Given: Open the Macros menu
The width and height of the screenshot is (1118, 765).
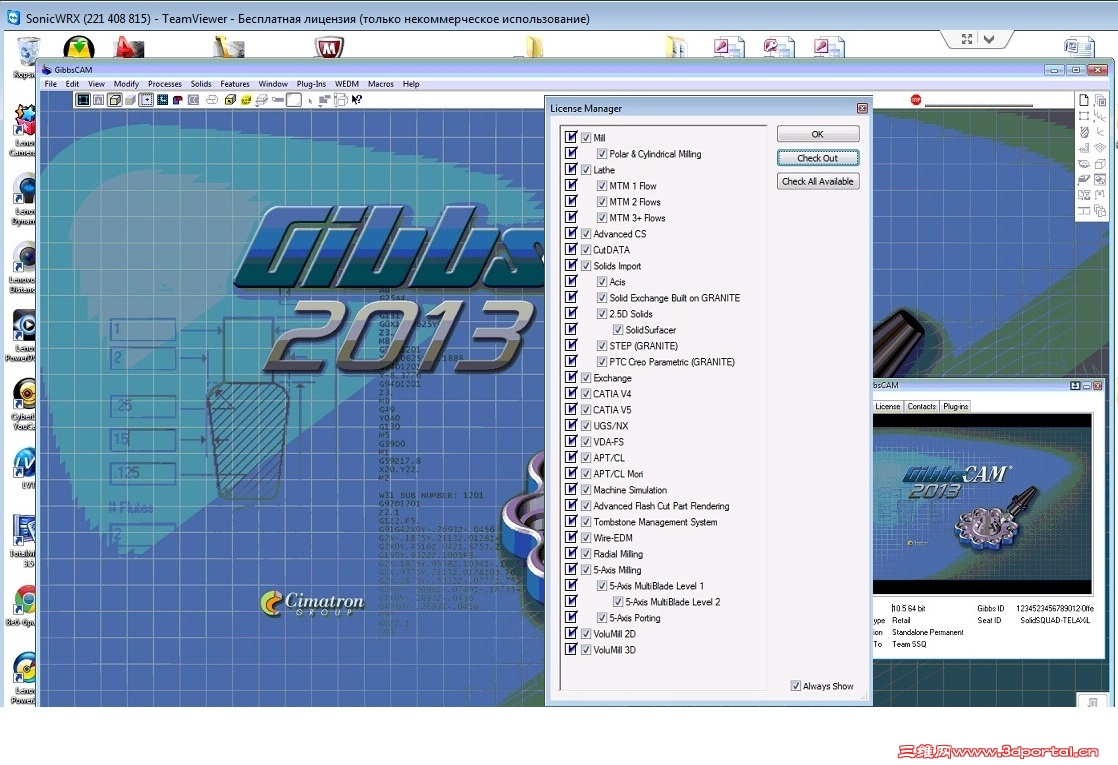Looking at the screenshot, I should [x=381, y=84].
